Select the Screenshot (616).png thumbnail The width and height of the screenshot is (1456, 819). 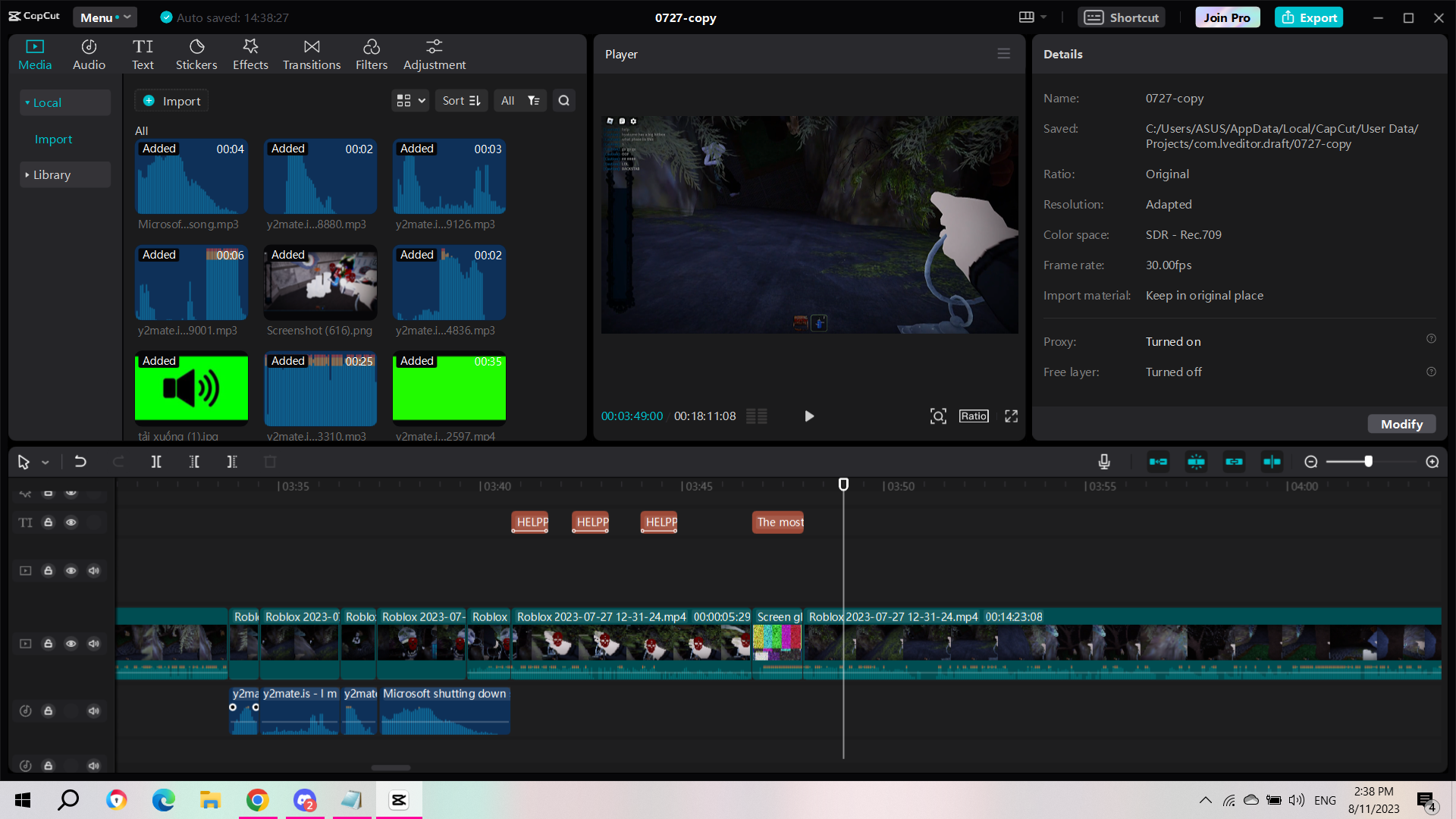click(x=320, y=282)
